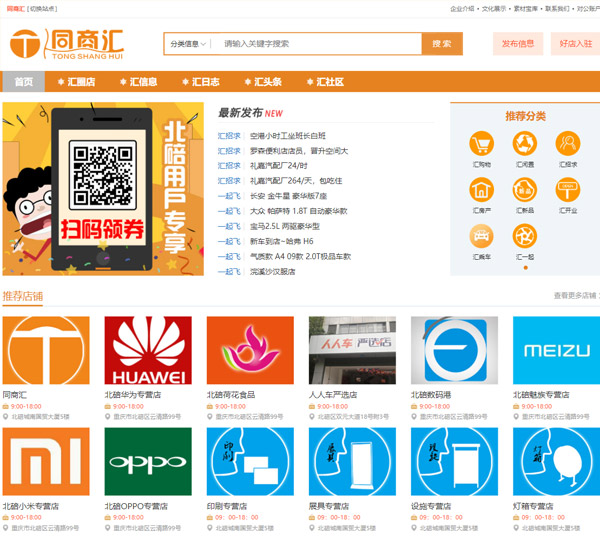Open the 汇新品 new products icon

click(525, 190)
